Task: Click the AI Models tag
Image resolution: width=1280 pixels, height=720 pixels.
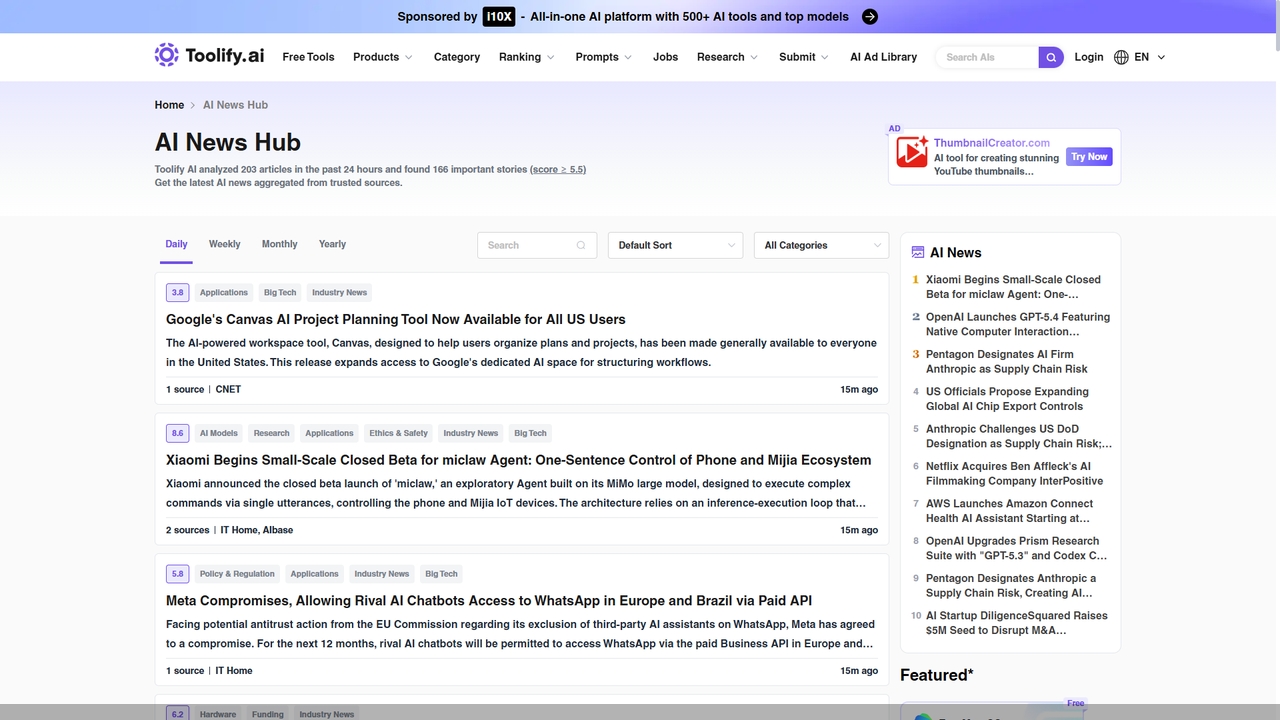Action: tap(219, 433)
